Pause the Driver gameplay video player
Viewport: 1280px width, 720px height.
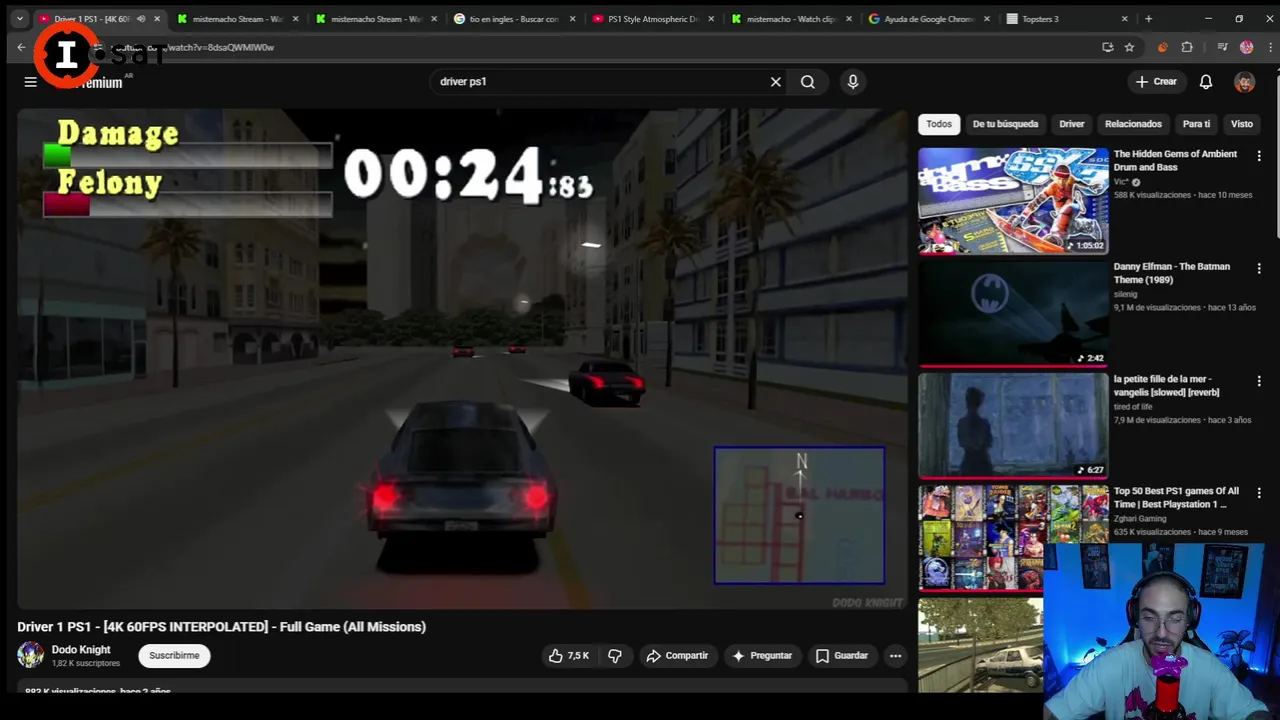(462, 359)
